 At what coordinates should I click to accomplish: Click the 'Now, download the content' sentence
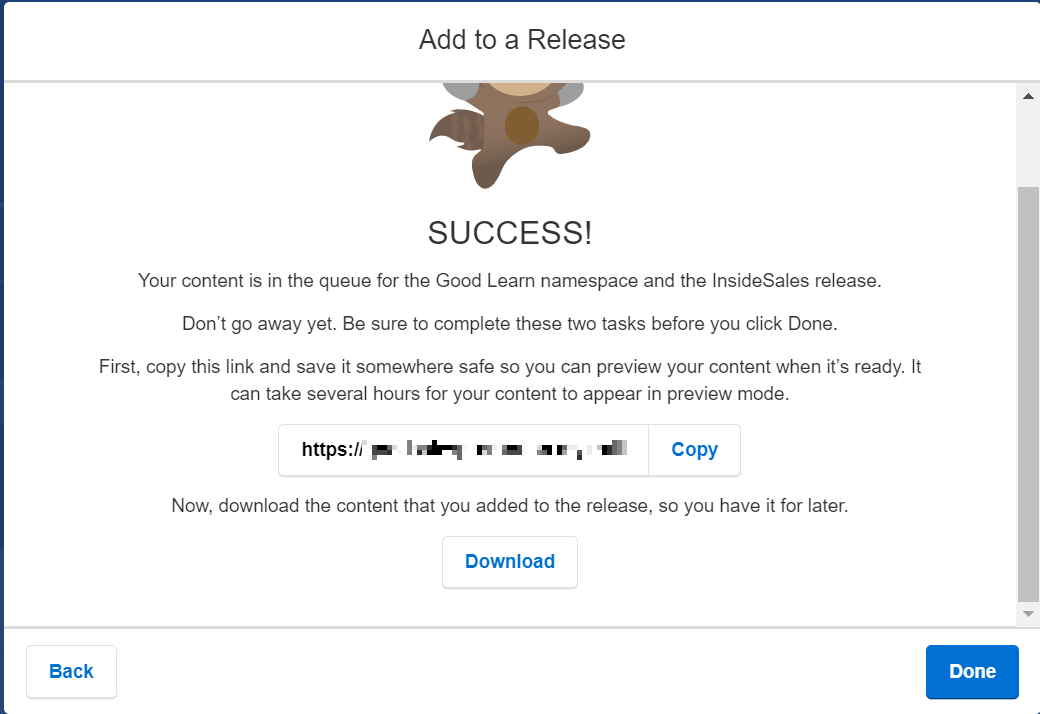point(509,506)
